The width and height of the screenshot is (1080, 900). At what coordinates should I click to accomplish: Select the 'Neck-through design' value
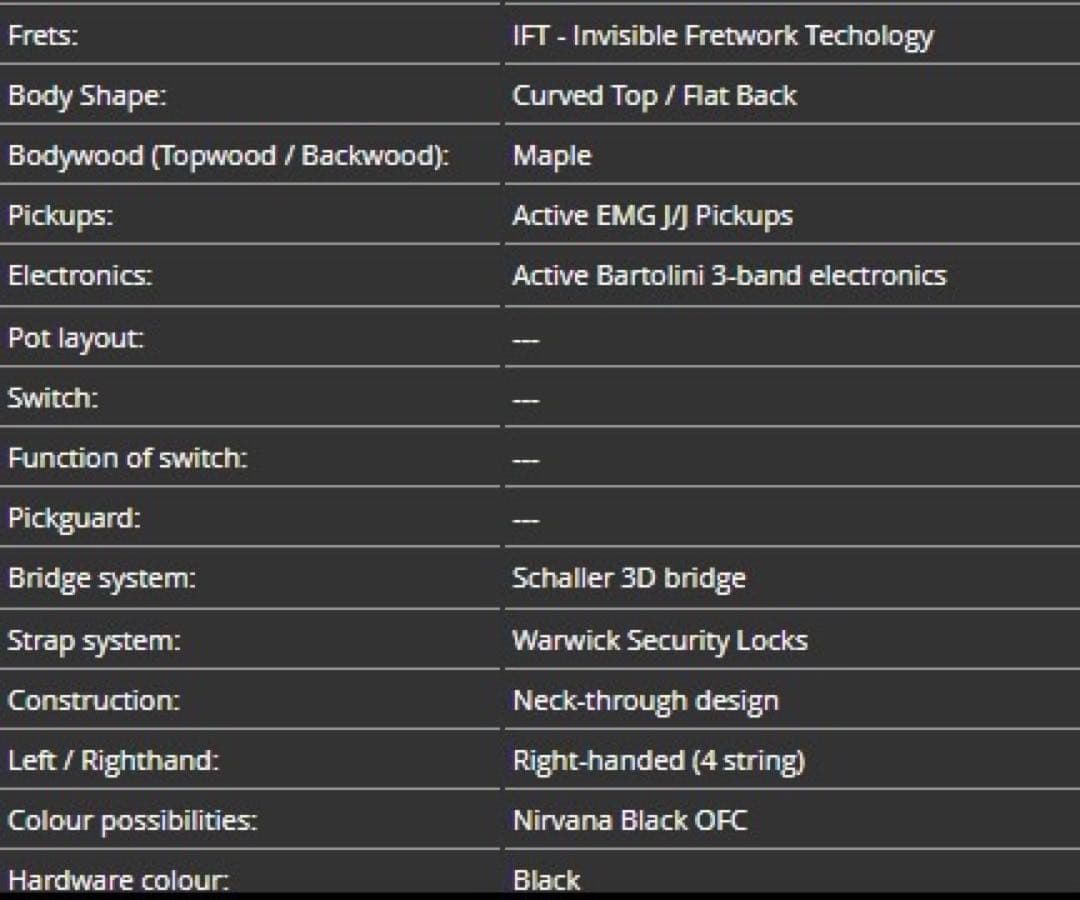coord(645,700)
